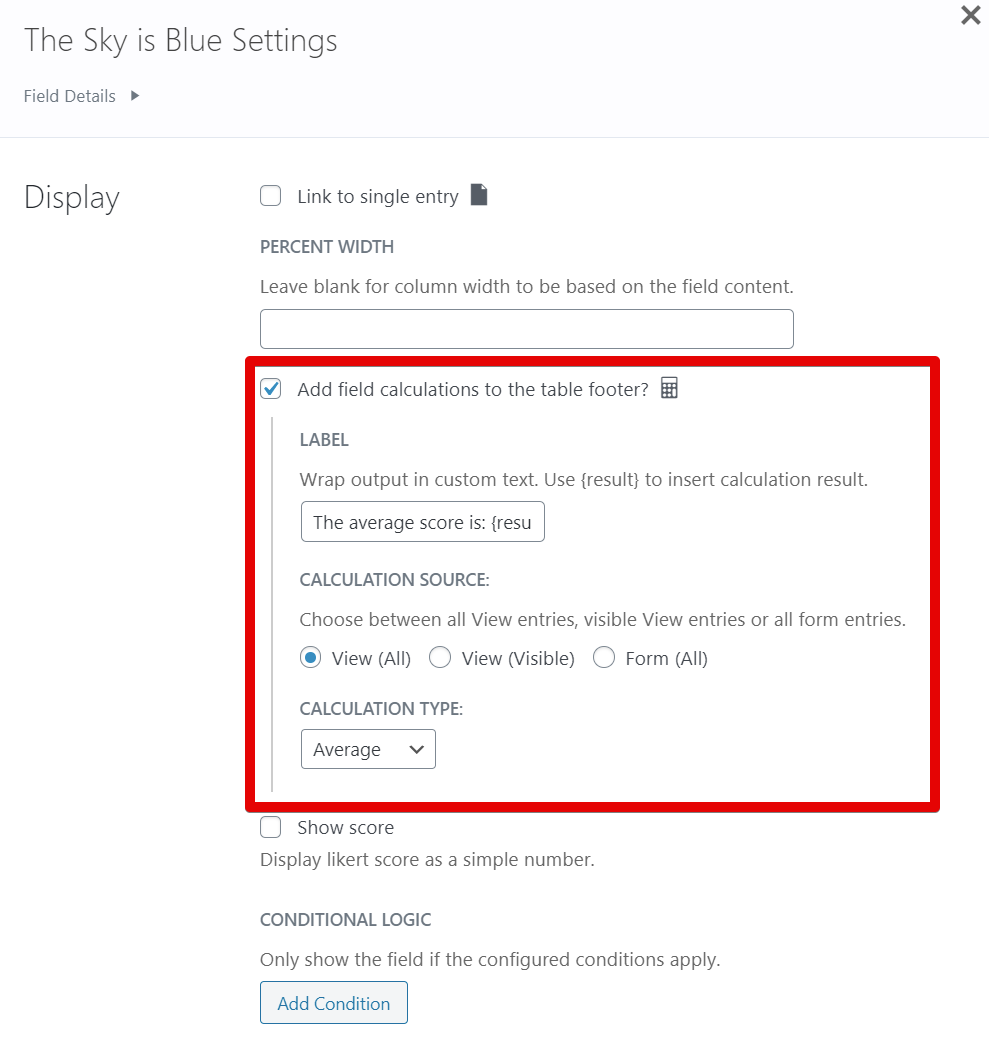Click the Link to single entry label
Screen dimensions: 989x1056
[x=378, y=197]
